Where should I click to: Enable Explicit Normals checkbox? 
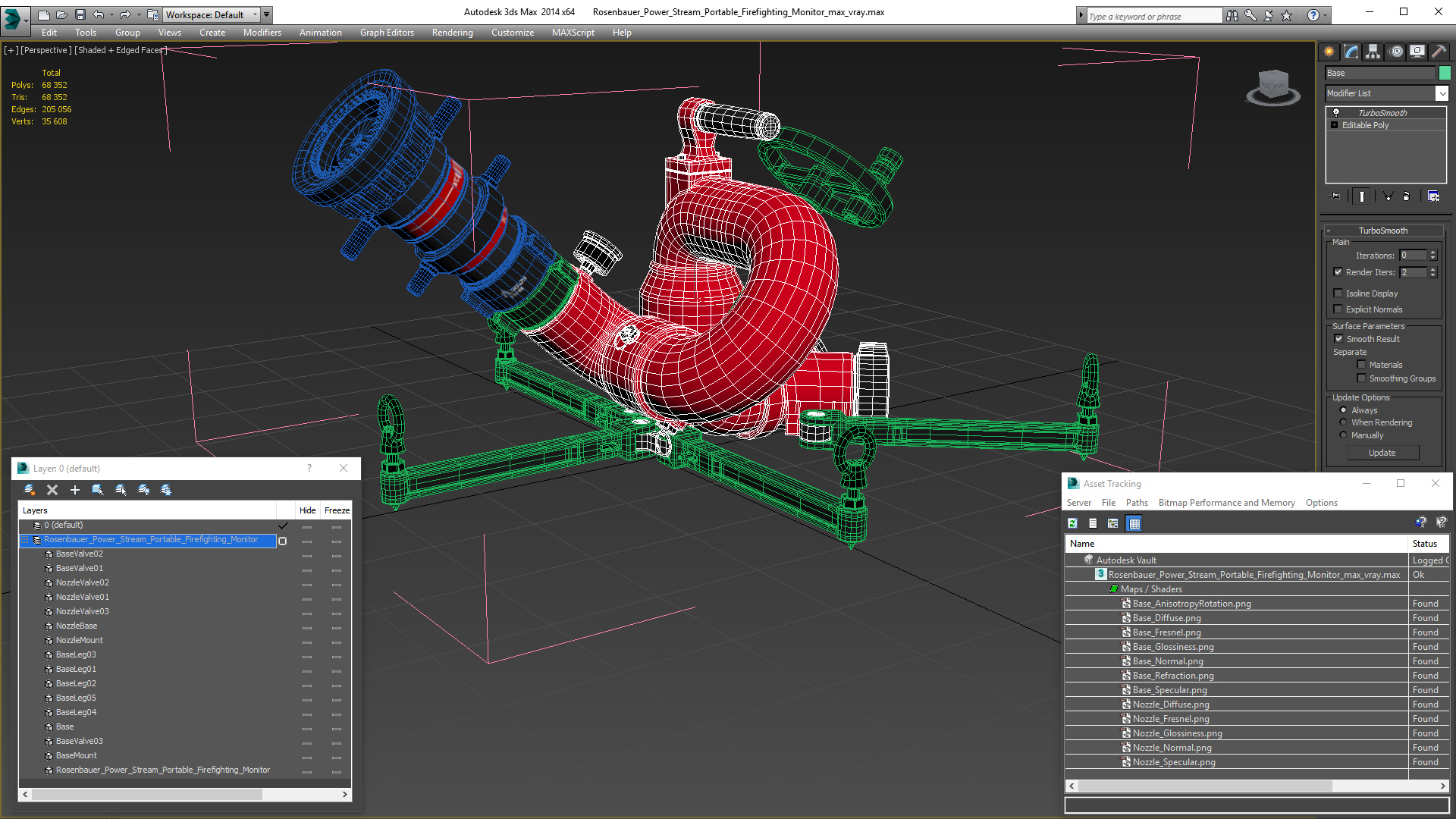tap(1338, 309)
